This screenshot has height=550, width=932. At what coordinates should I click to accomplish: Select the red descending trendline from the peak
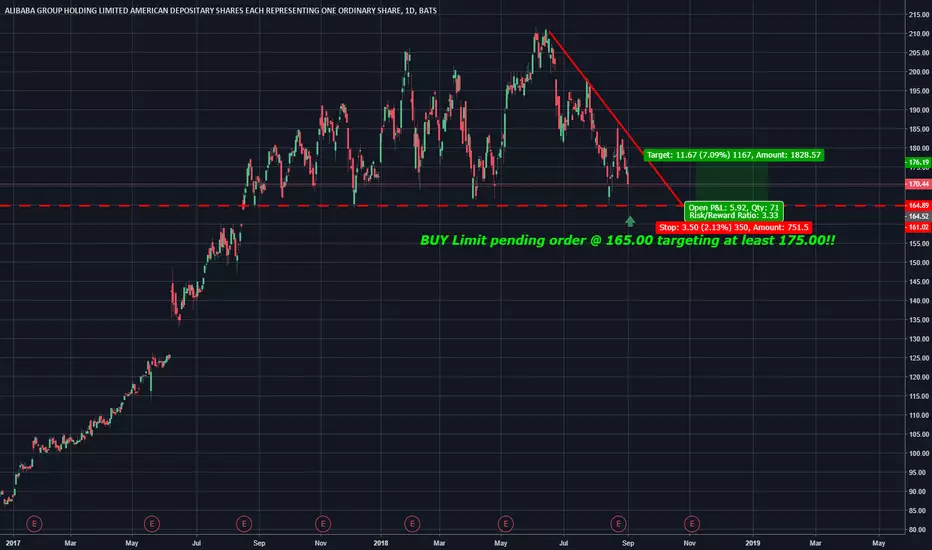pos(615,118)
